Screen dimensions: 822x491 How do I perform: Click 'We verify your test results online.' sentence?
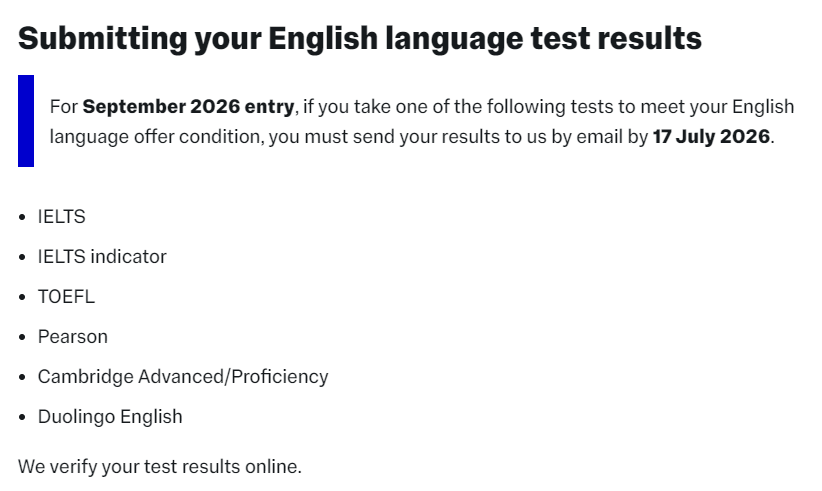coord(160,466)
